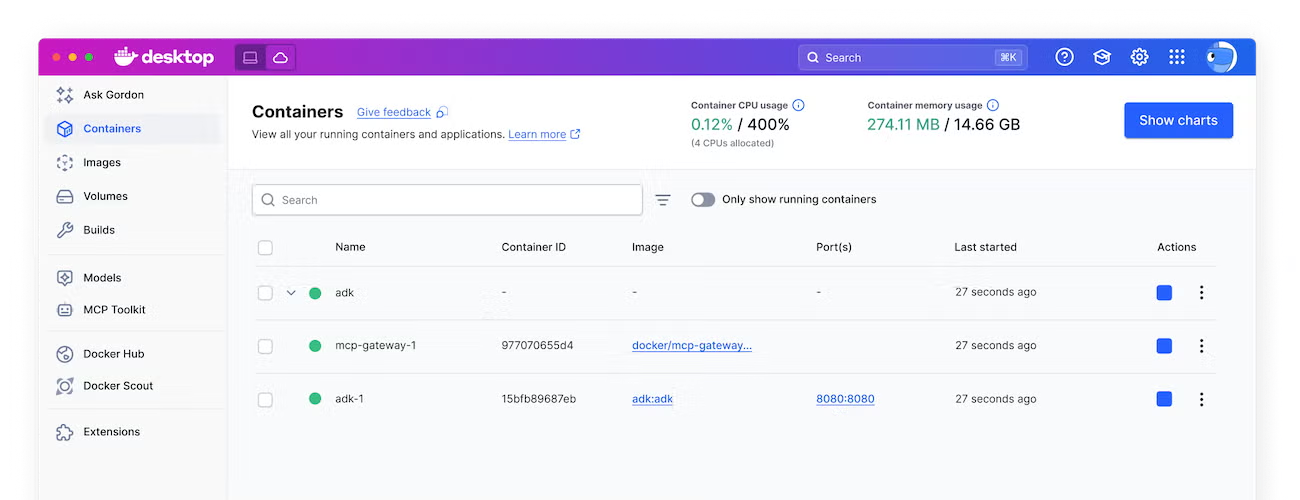Click the Ask Gordon sparkle icon
Image resolution: width=1300 pixels, height=500 pixels.
(65, 95)
